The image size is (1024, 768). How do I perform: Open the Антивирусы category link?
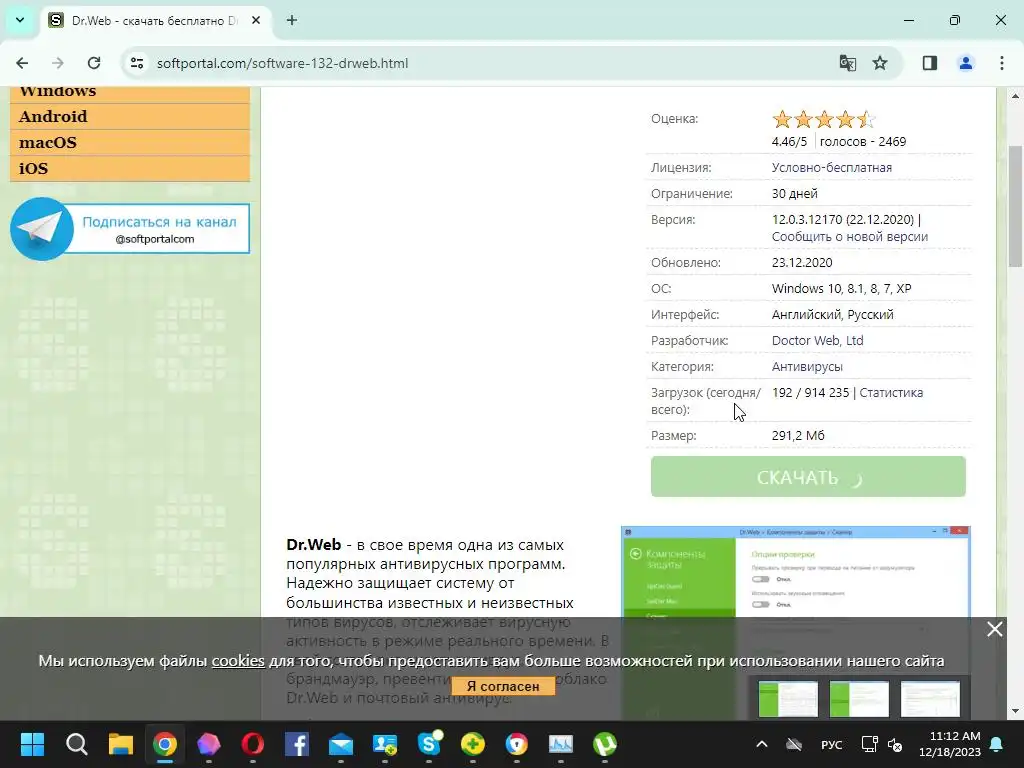807,366
